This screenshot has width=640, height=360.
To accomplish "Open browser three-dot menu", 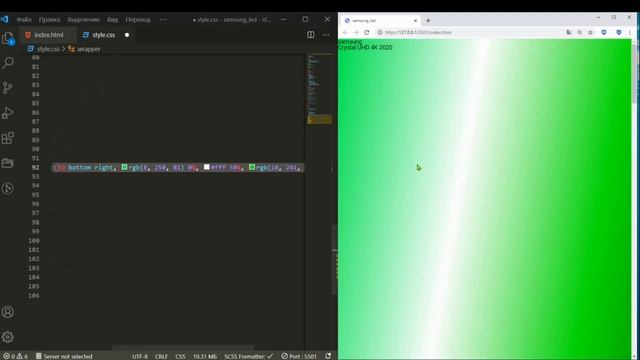I will [x=630, y=32].
